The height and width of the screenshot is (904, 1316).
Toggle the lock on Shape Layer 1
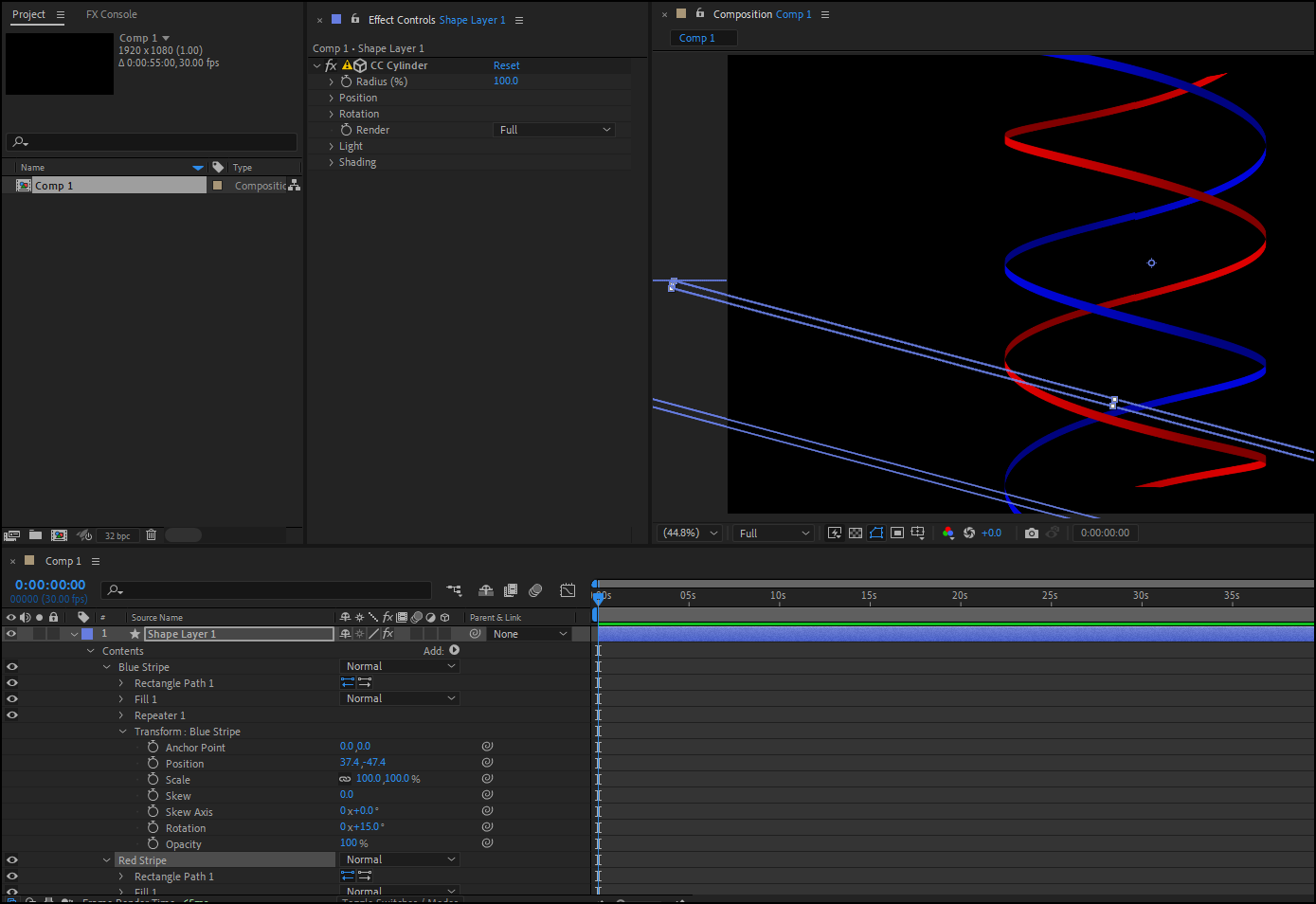[x=53, y=633]
